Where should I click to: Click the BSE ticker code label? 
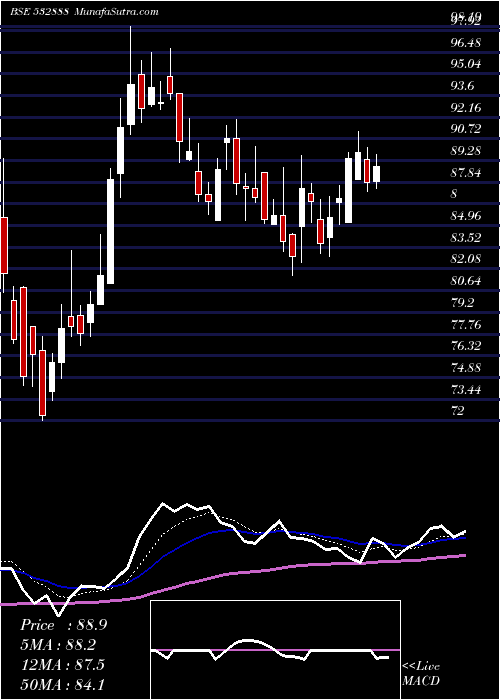(x=39, y=12)
